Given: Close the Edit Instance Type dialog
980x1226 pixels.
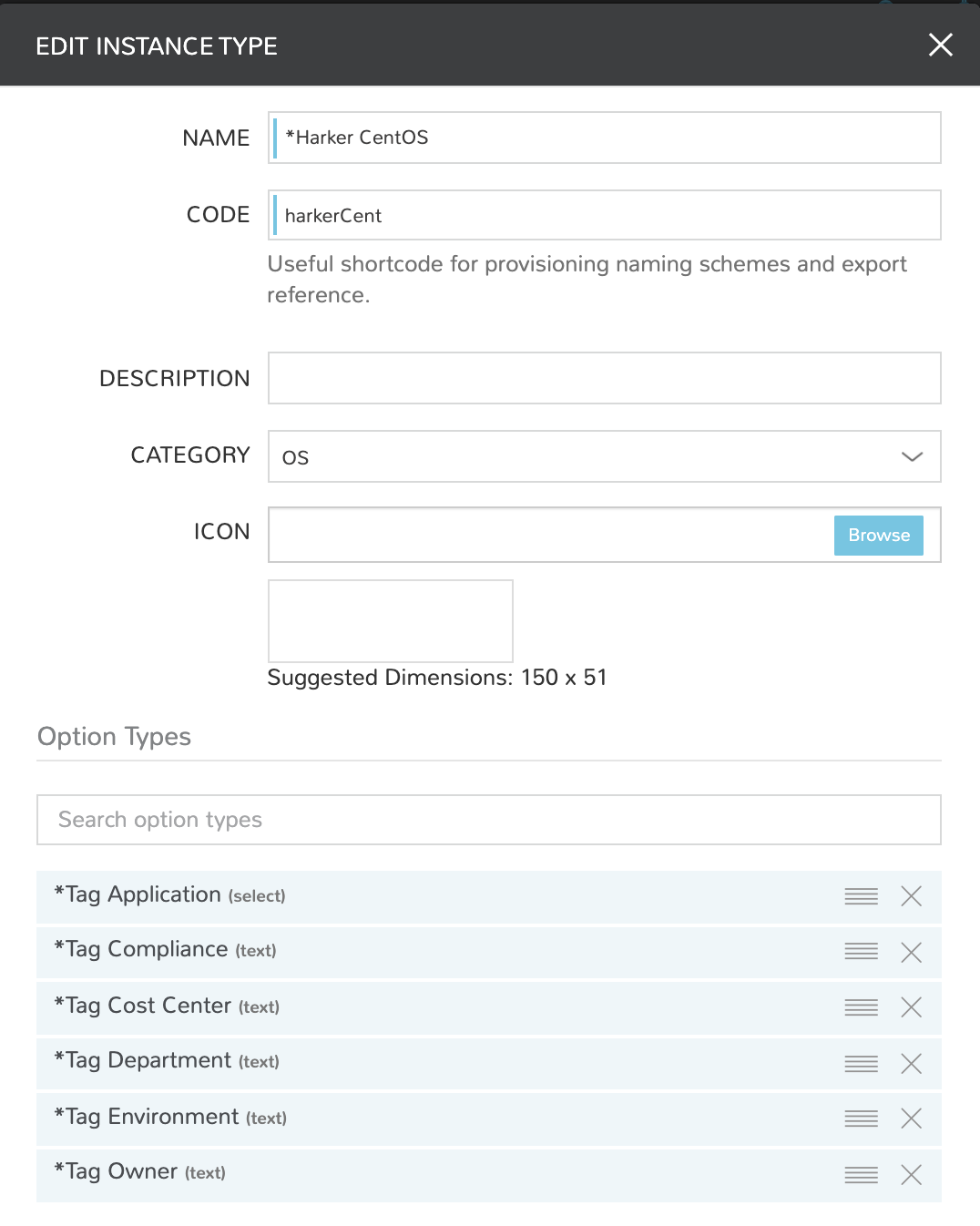Looking at the screenshot, I should 940,45.
